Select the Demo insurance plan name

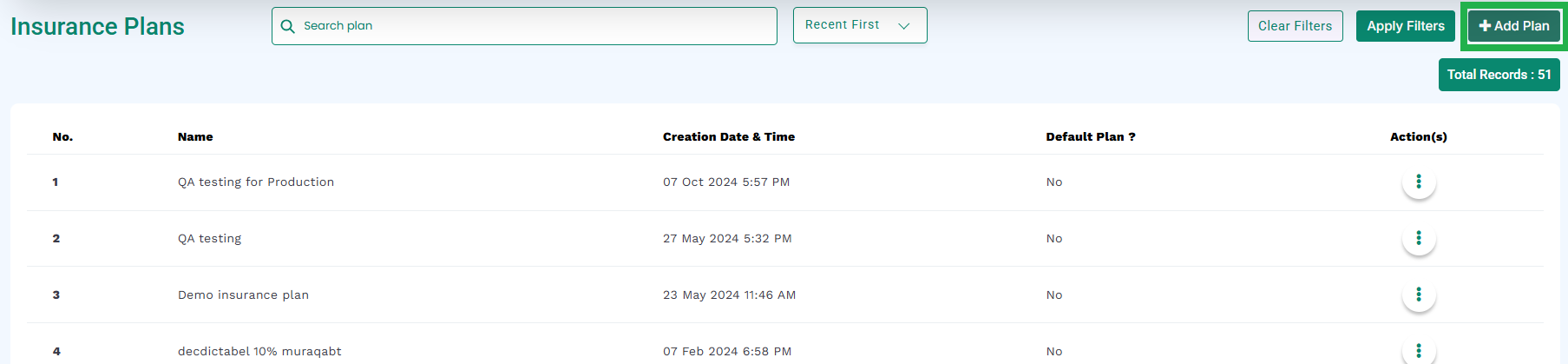pos(243,295)
